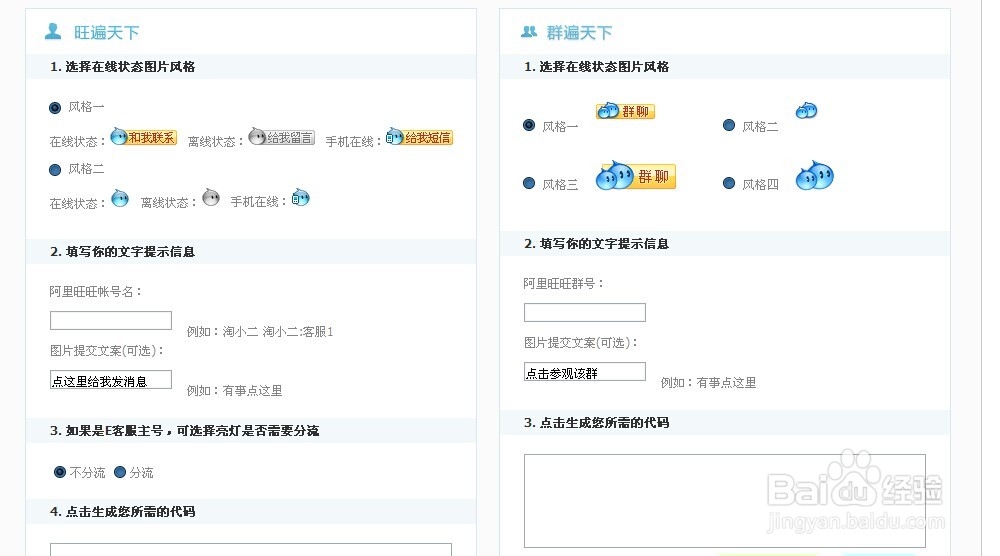
Task: Click the small blue group icon next to 风格二
Action: pos(807,110)
